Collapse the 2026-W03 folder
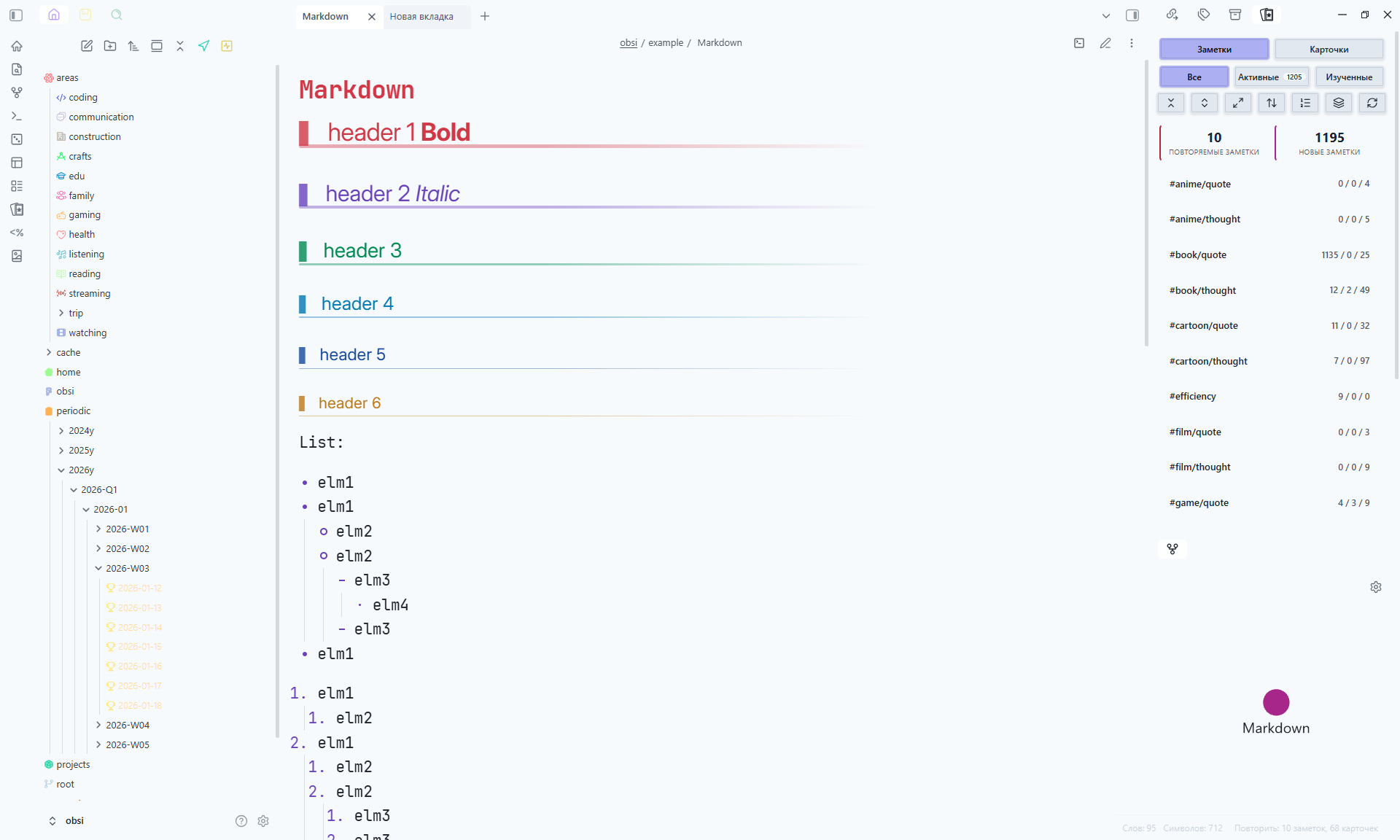The width and height of the screenshot is (1400, 840). (x=98, y=568)
